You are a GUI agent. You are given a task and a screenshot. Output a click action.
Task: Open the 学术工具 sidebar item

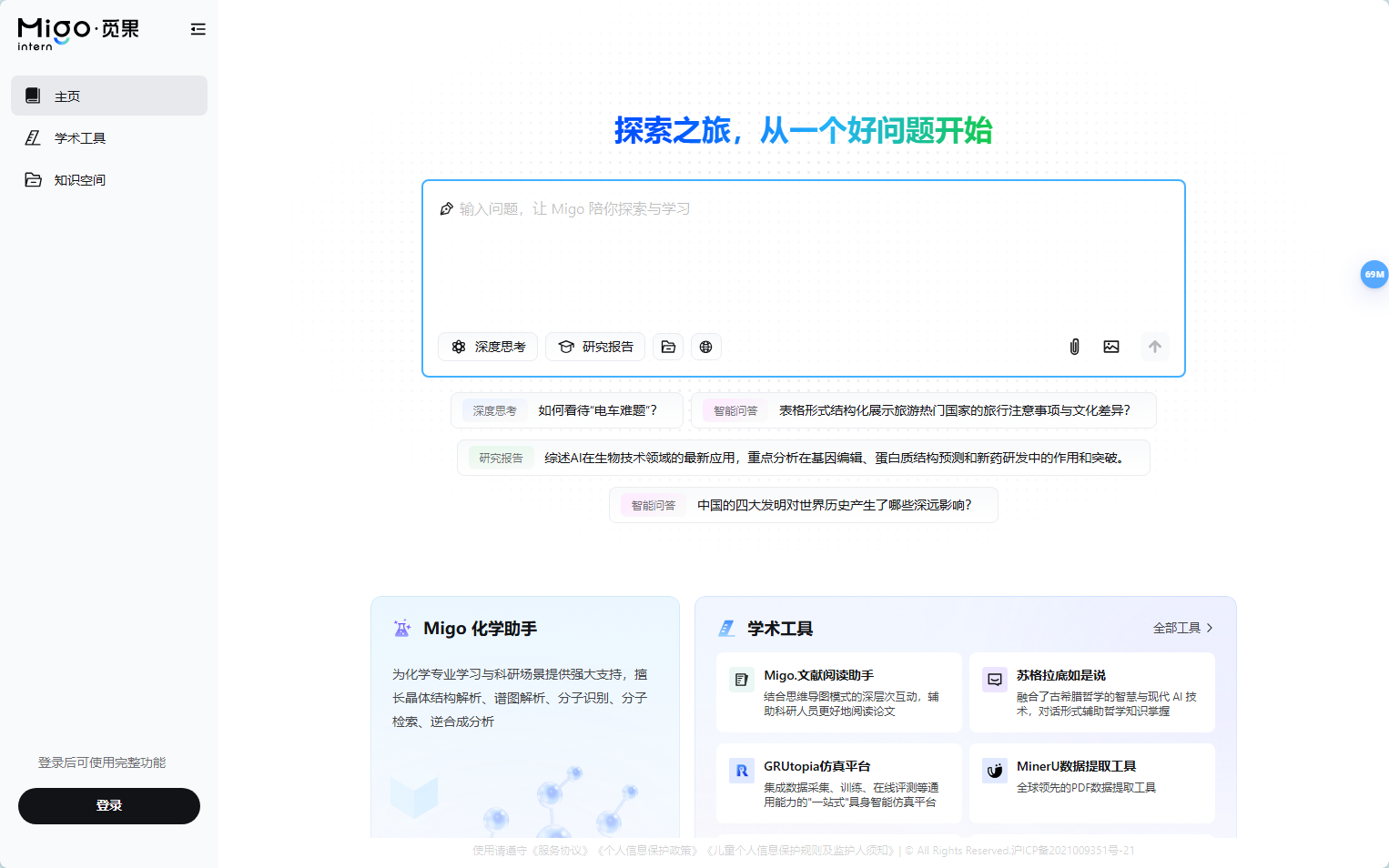point(109,137)
